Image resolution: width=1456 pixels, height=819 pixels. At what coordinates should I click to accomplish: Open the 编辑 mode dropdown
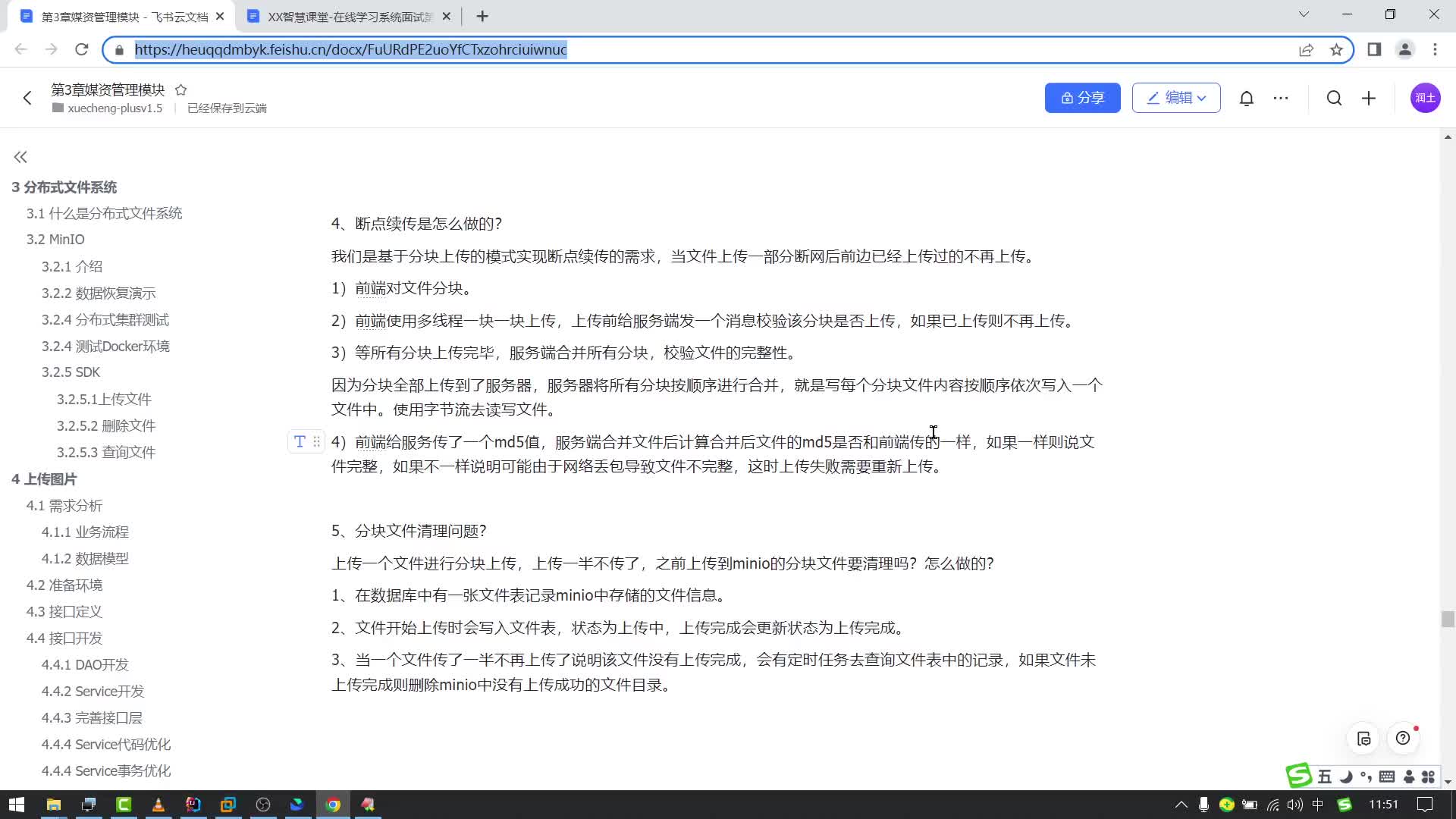coord(1176,98)
